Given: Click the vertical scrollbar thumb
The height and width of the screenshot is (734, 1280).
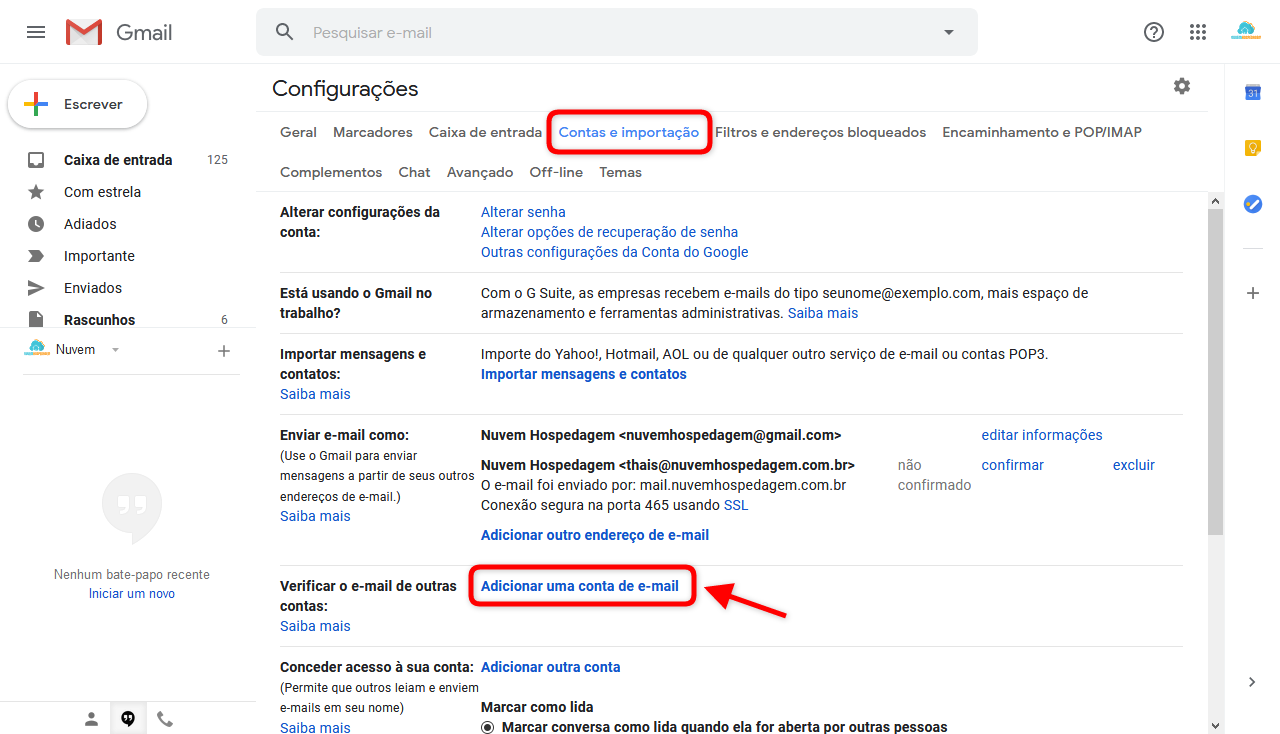Looking at the screenshot, I should pos(1215,372).
